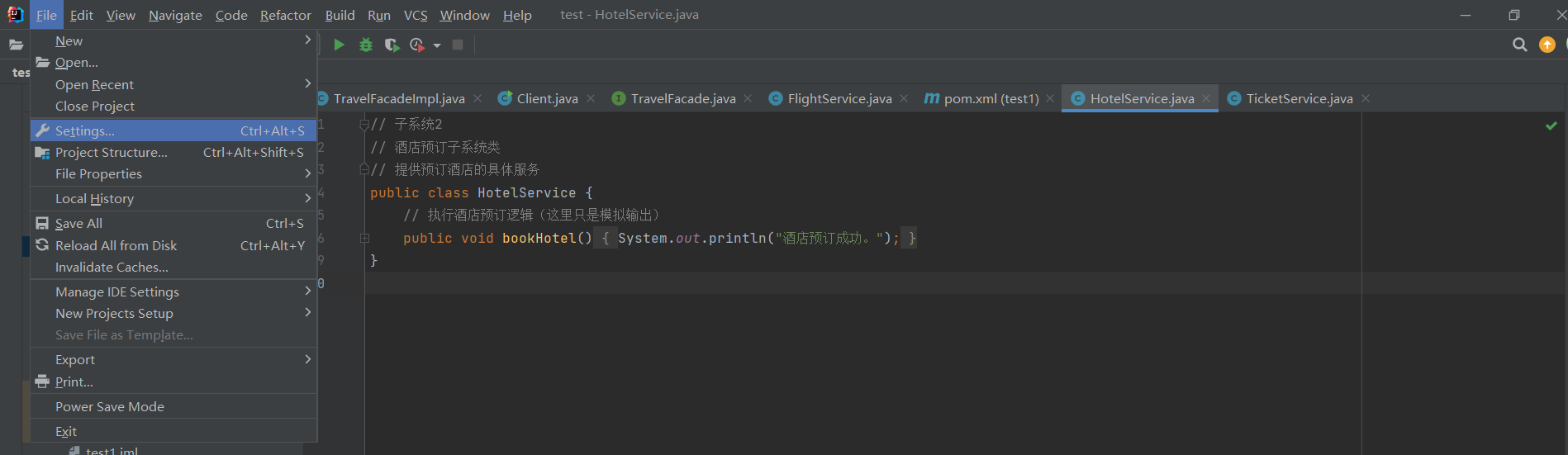Open the Navigate menu

(x=175, y=15)
